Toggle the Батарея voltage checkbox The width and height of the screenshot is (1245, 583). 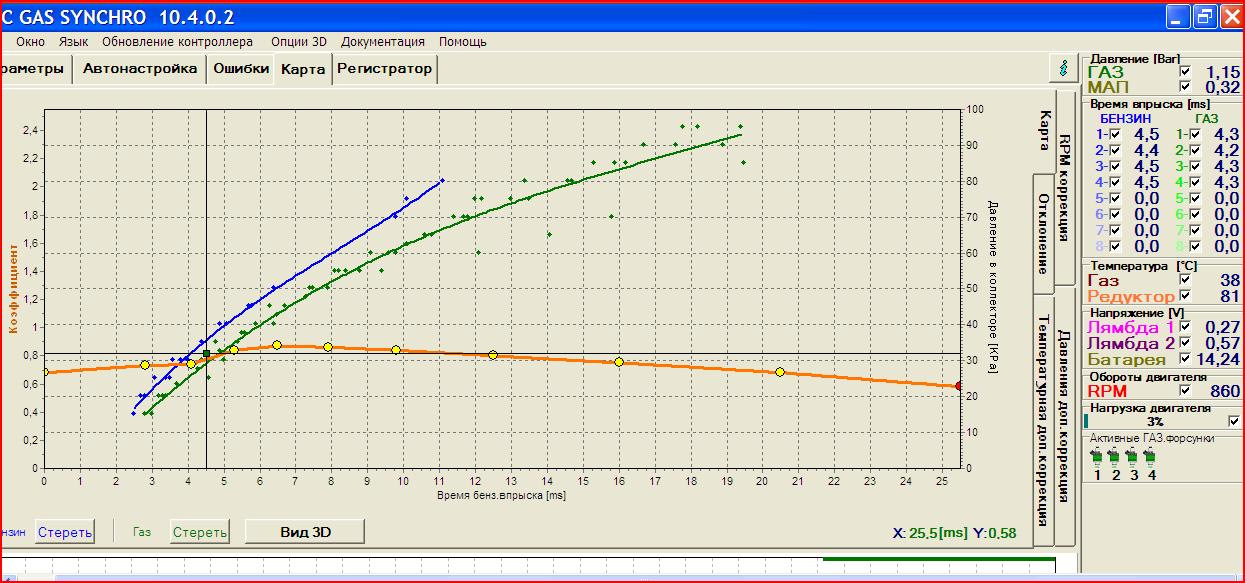click(1186, 359)
